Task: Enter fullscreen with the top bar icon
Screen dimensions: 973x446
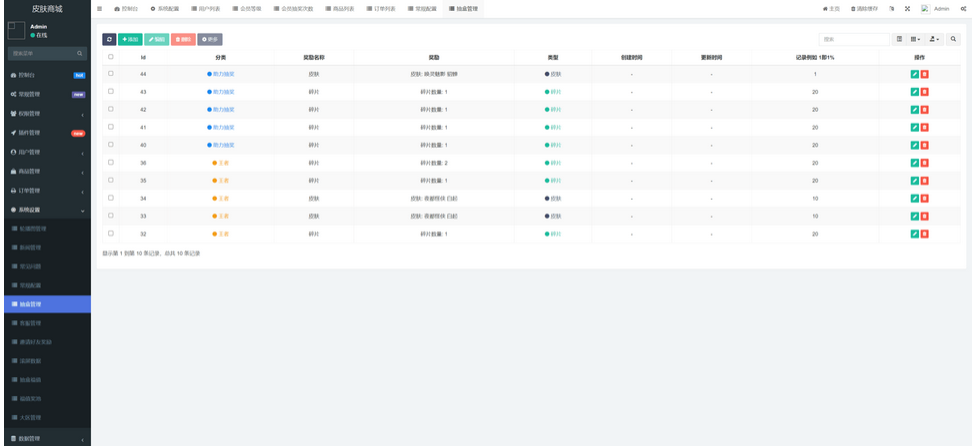Action: (x=907, y=8)
